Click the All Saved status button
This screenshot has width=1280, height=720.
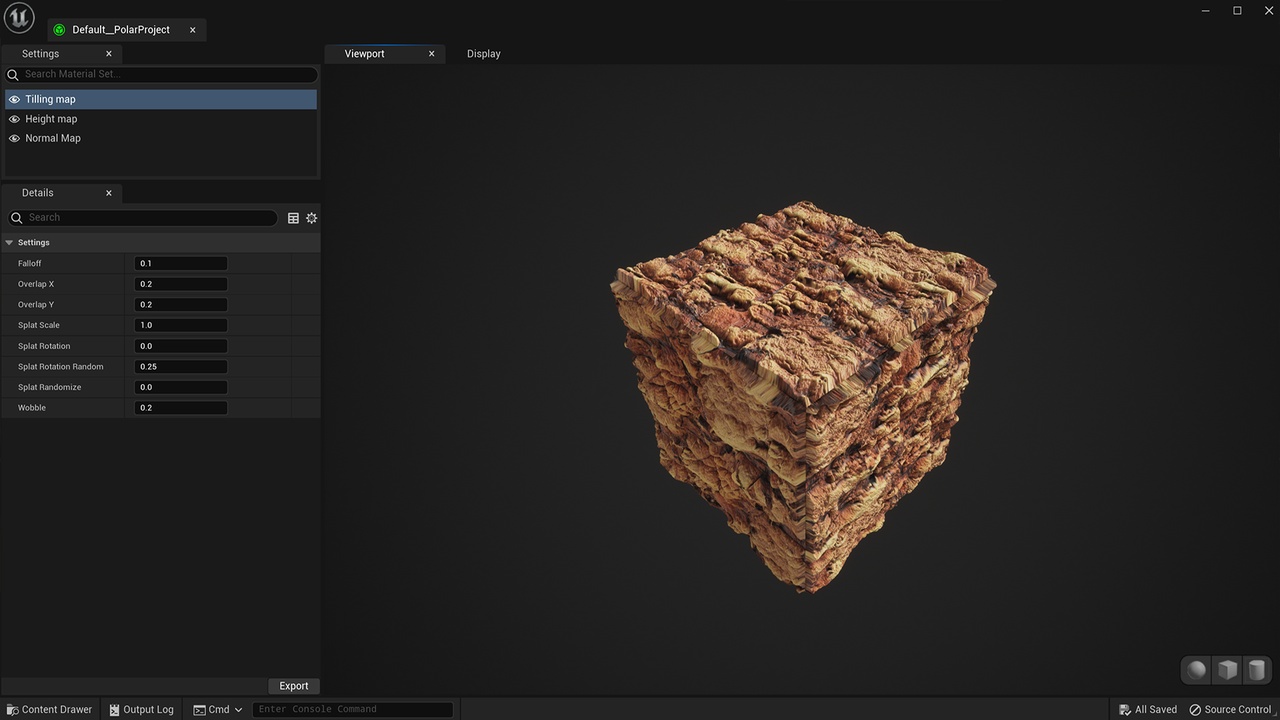point(1148,710)
